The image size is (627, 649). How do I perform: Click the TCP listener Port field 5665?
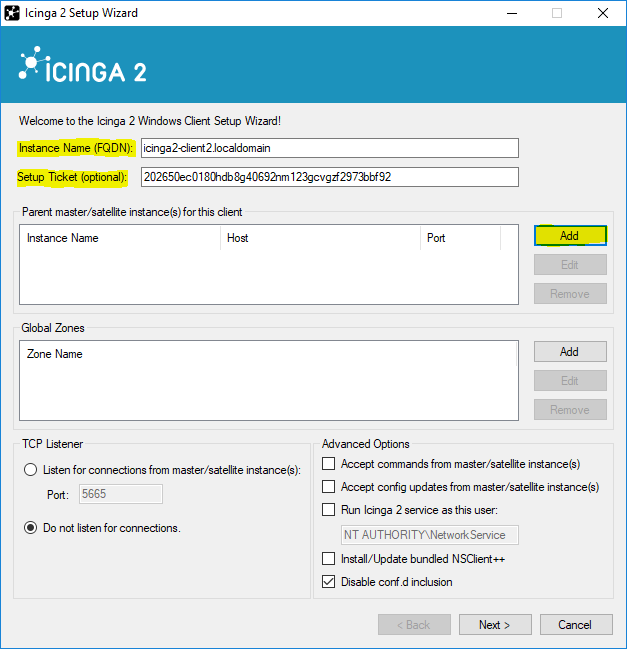(x=120, y=494)
